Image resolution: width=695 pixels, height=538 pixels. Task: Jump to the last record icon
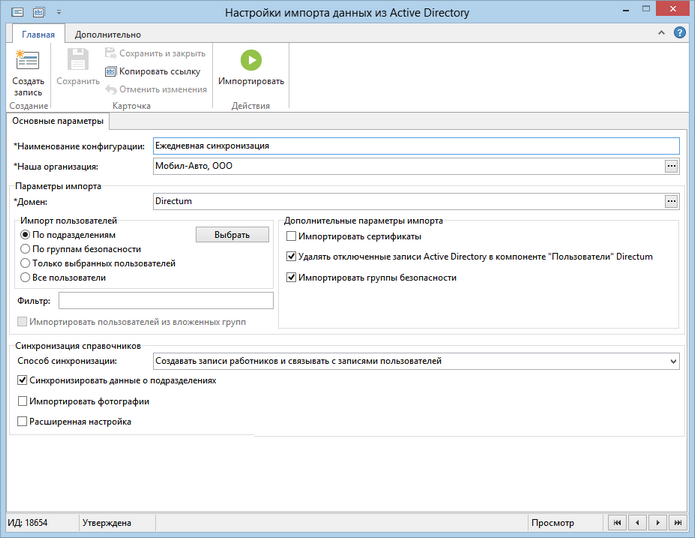[678, 522]
